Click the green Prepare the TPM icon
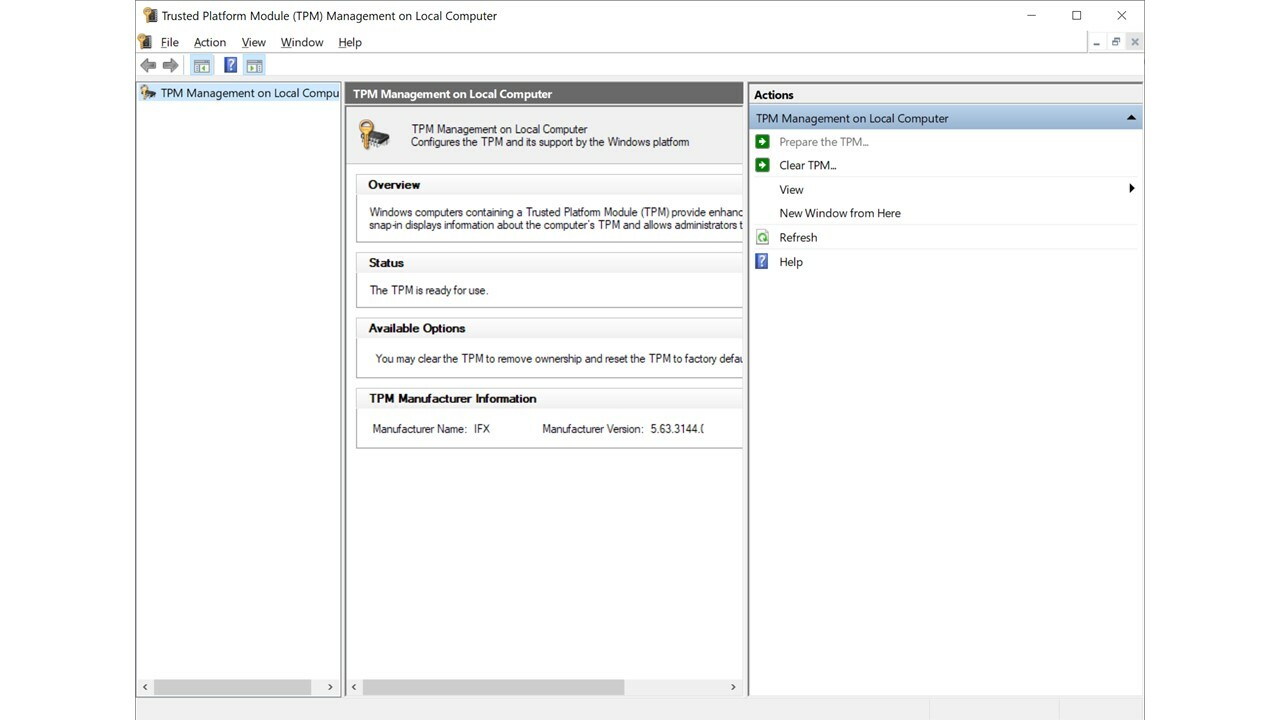Image resolution: width=1280 pixels, height=720 pixels. coord(762,141)
